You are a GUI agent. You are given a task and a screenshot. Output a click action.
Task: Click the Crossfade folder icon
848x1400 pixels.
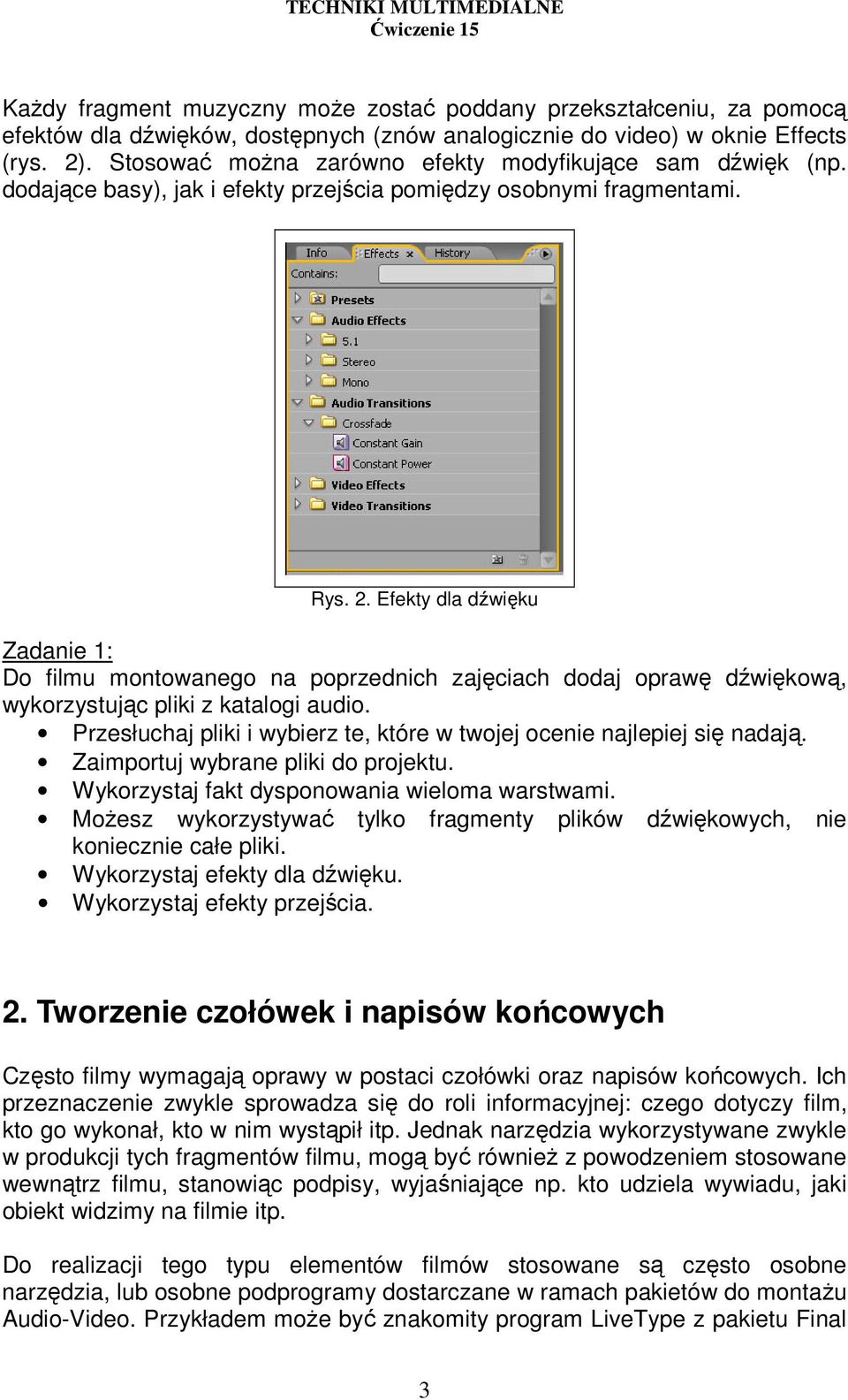click(x=328, y=422)
